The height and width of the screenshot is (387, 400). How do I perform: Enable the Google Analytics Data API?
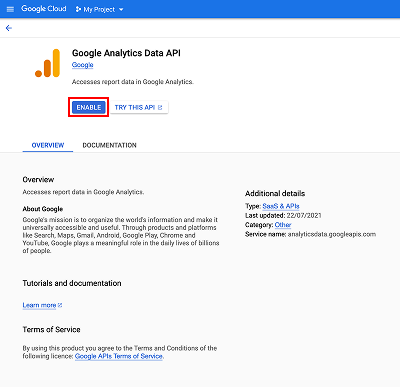[x=89, y=107]
